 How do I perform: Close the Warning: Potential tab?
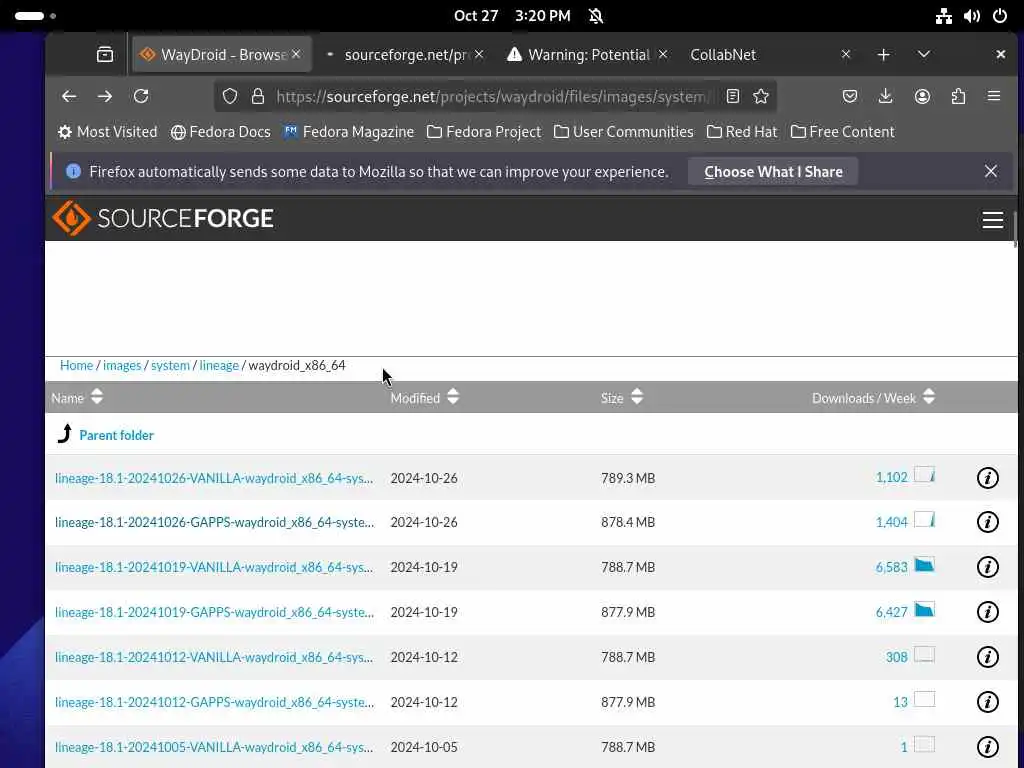(663, 54)
